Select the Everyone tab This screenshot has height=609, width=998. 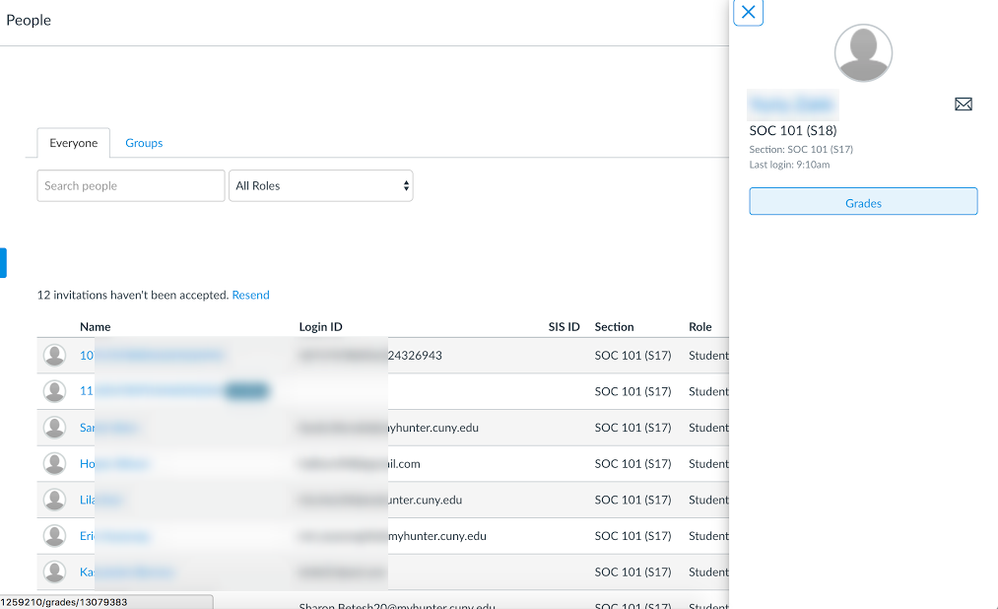pos(73,143)
